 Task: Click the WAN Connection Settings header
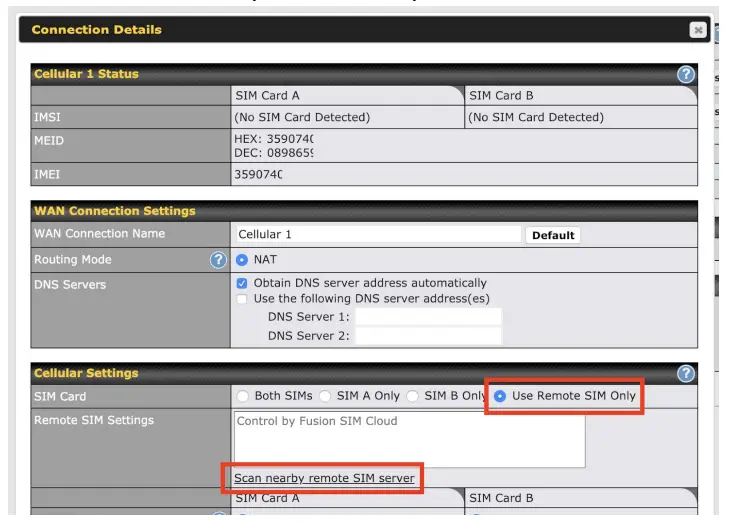(364, 211)
